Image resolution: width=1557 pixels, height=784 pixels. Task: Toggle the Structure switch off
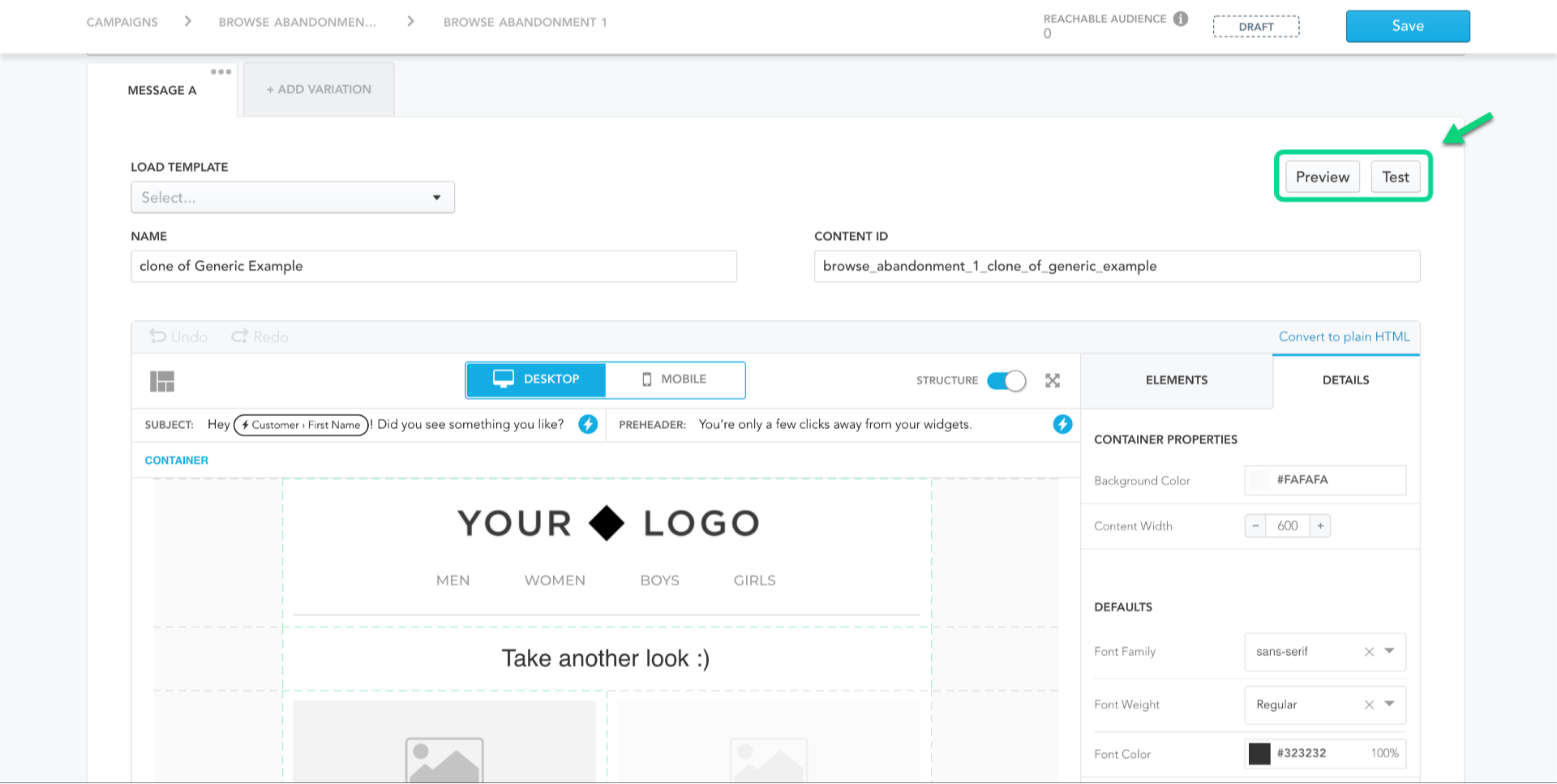(x=1006, y=380)
